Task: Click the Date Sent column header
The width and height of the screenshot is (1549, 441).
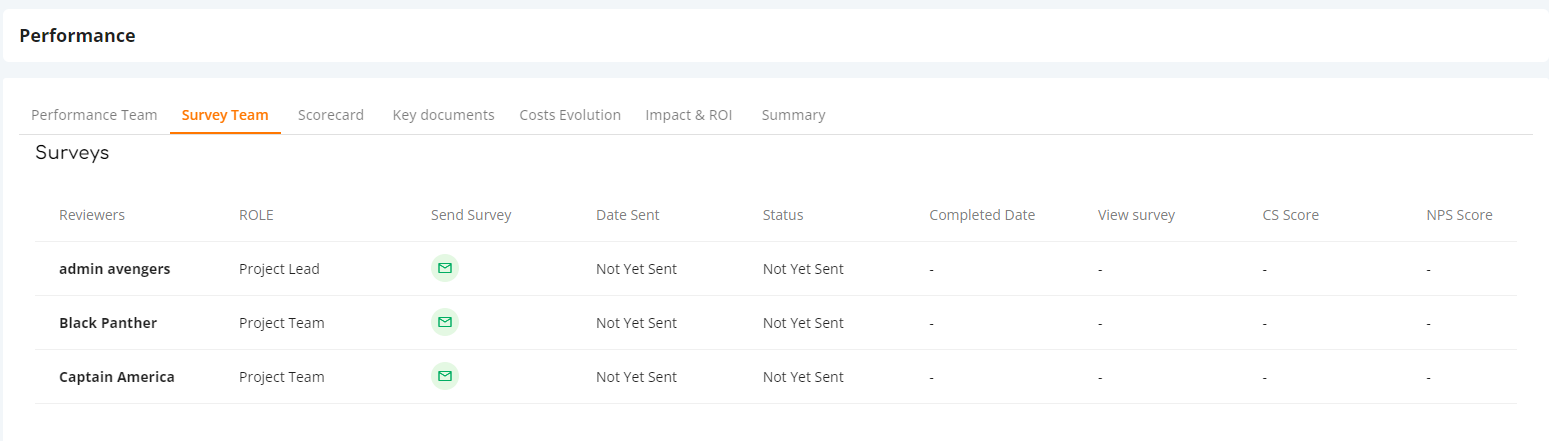Action: point(628,215)
